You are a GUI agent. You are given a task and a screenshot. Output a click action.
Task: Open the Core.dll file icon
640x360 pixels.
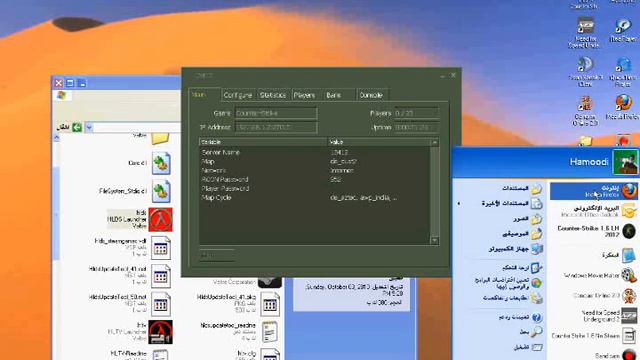coord(161,163)
